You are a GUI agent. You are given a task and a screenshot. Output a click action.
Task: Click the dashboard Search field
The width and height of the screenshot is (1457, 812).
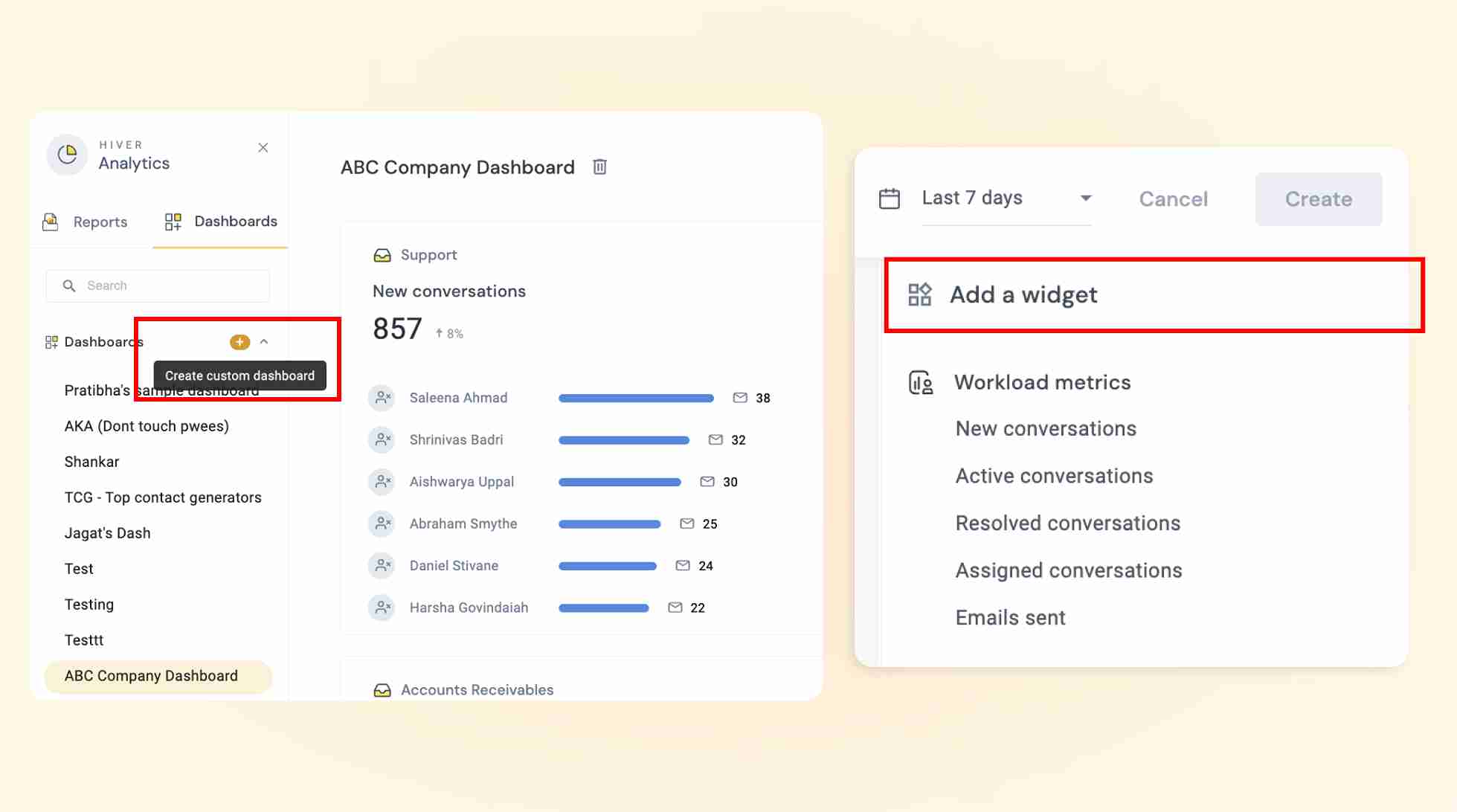pyautogui.click(x=158, y=286)
